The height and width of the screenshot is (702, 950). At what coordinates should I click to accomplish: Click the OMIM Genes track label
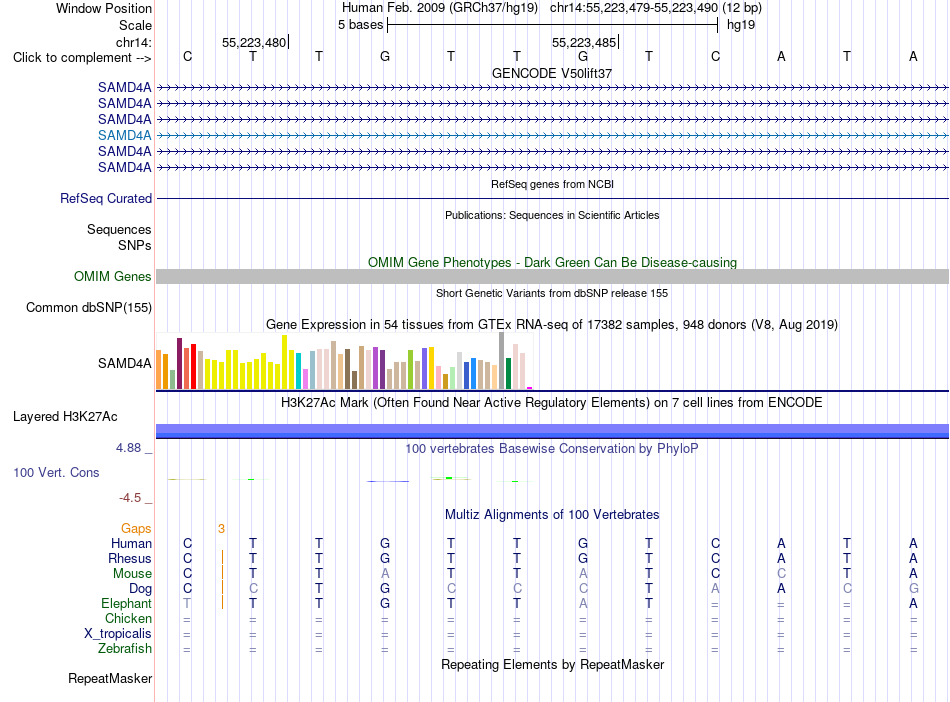point(112,276)
